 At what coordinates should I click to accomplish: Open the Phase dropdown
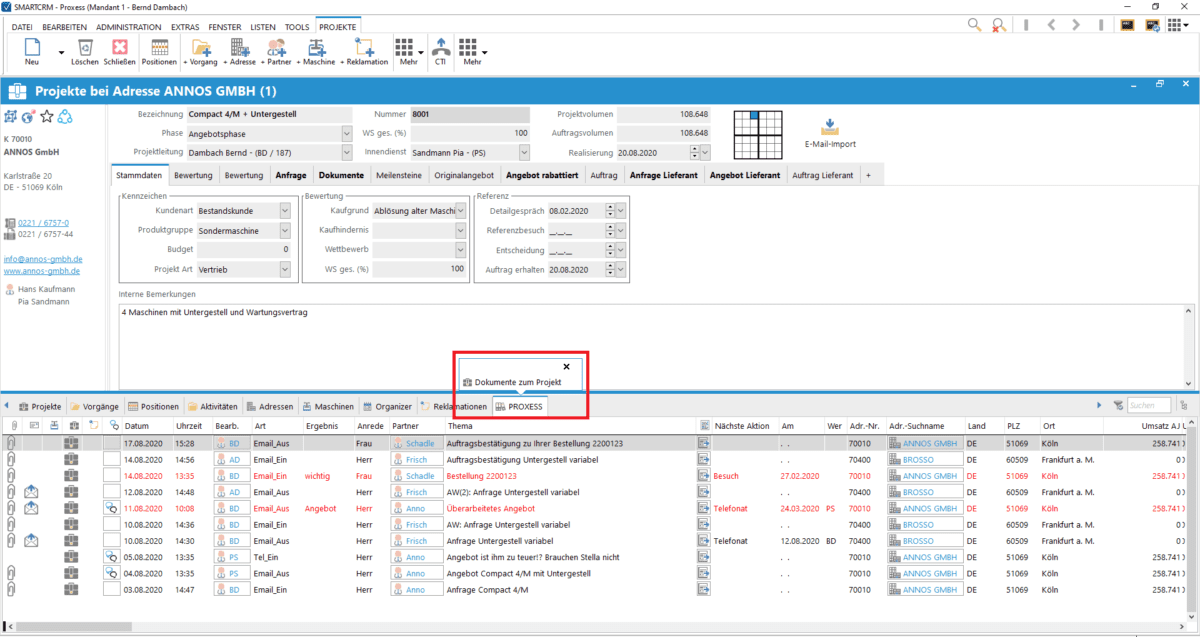point(345,132)
